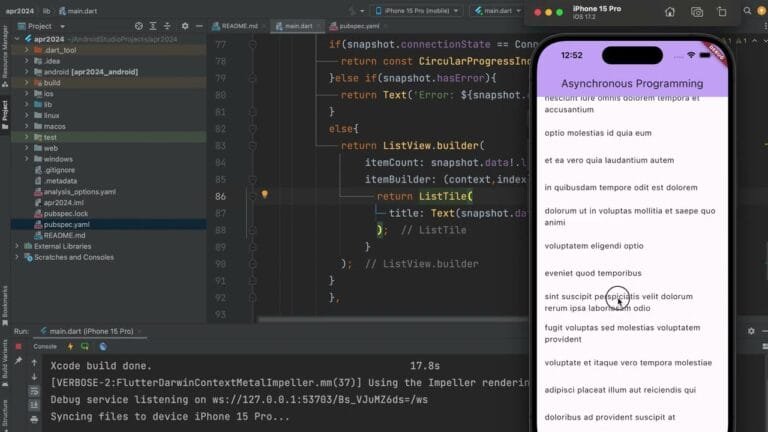Expand the build folder
This screenshot has width=768, height=432.
[x=27, y=83]
